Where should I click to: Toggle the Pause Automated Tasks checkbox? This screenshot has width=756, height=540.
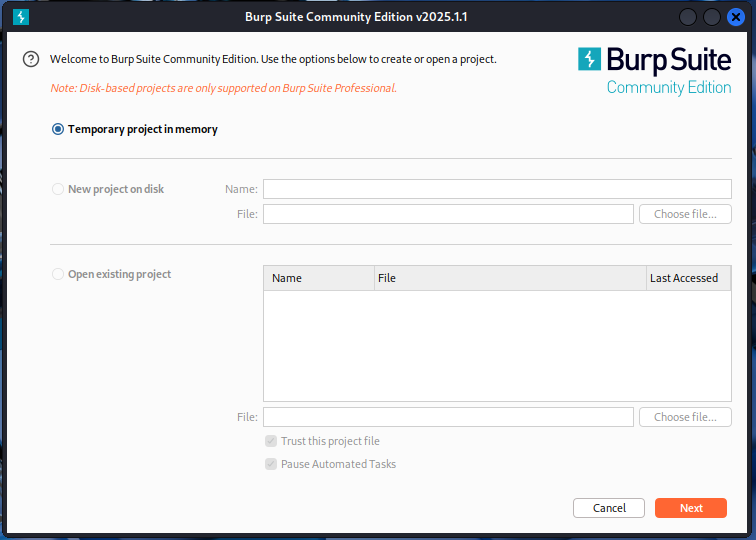pyautogui.click(x=271, y=464)
